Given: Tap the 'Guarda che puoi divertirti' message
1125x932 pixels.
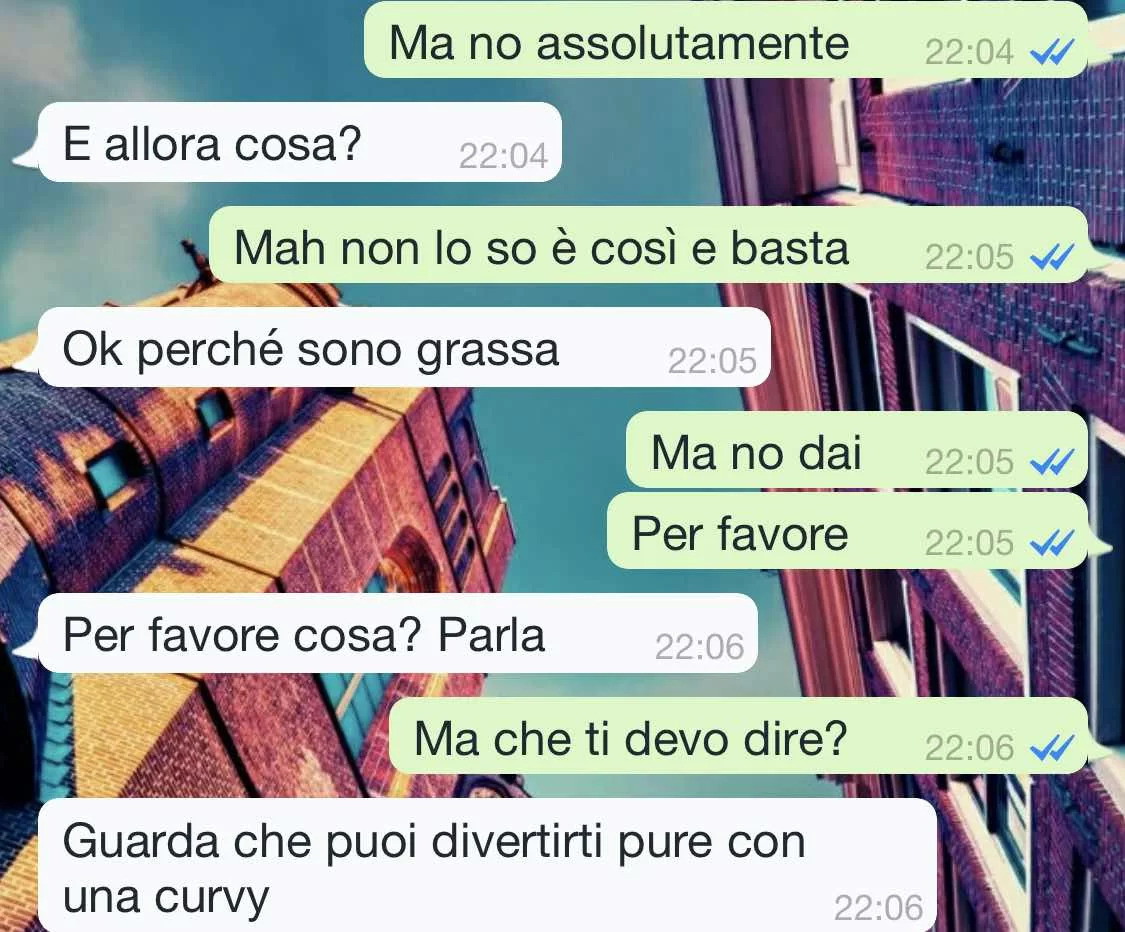Looking at the screenshot, I should point(488,865).
